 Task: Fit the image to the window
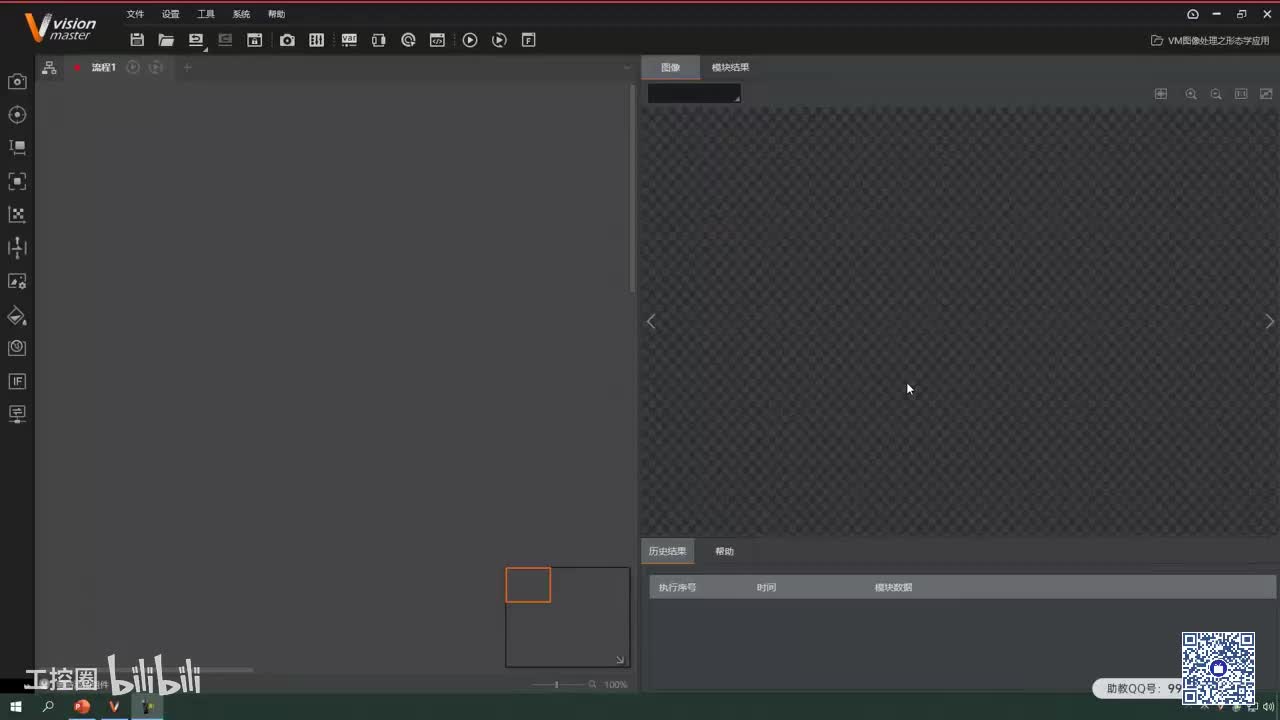pyautogui.click(x=1266, y=93)
